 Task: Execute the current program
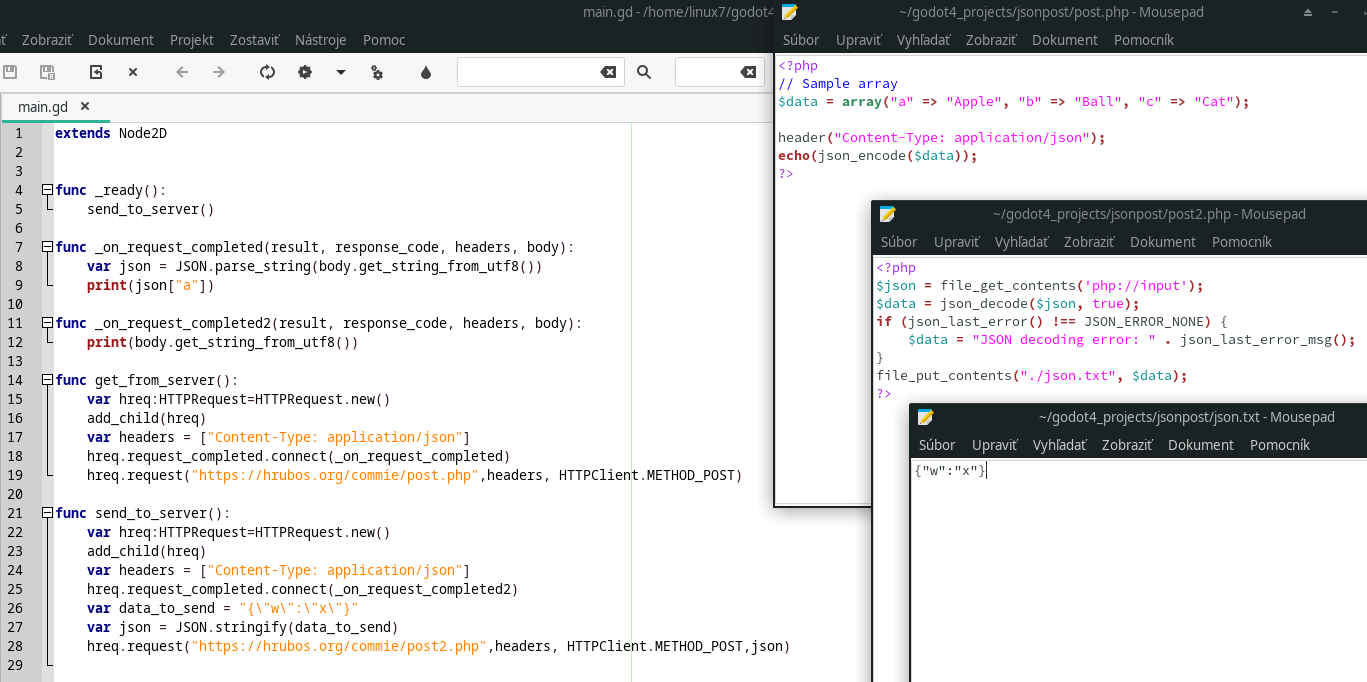(375, 71)
